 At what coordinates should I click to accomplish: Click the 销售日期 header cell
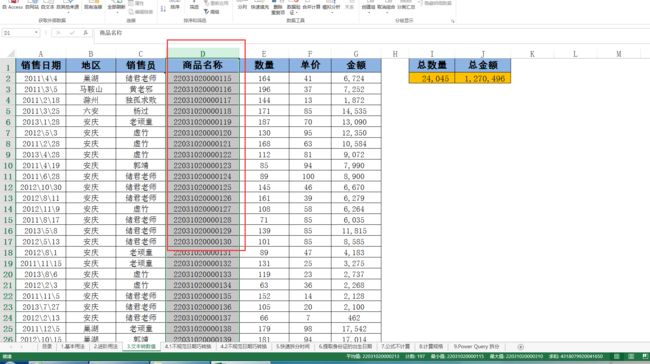tap(41, 65)
